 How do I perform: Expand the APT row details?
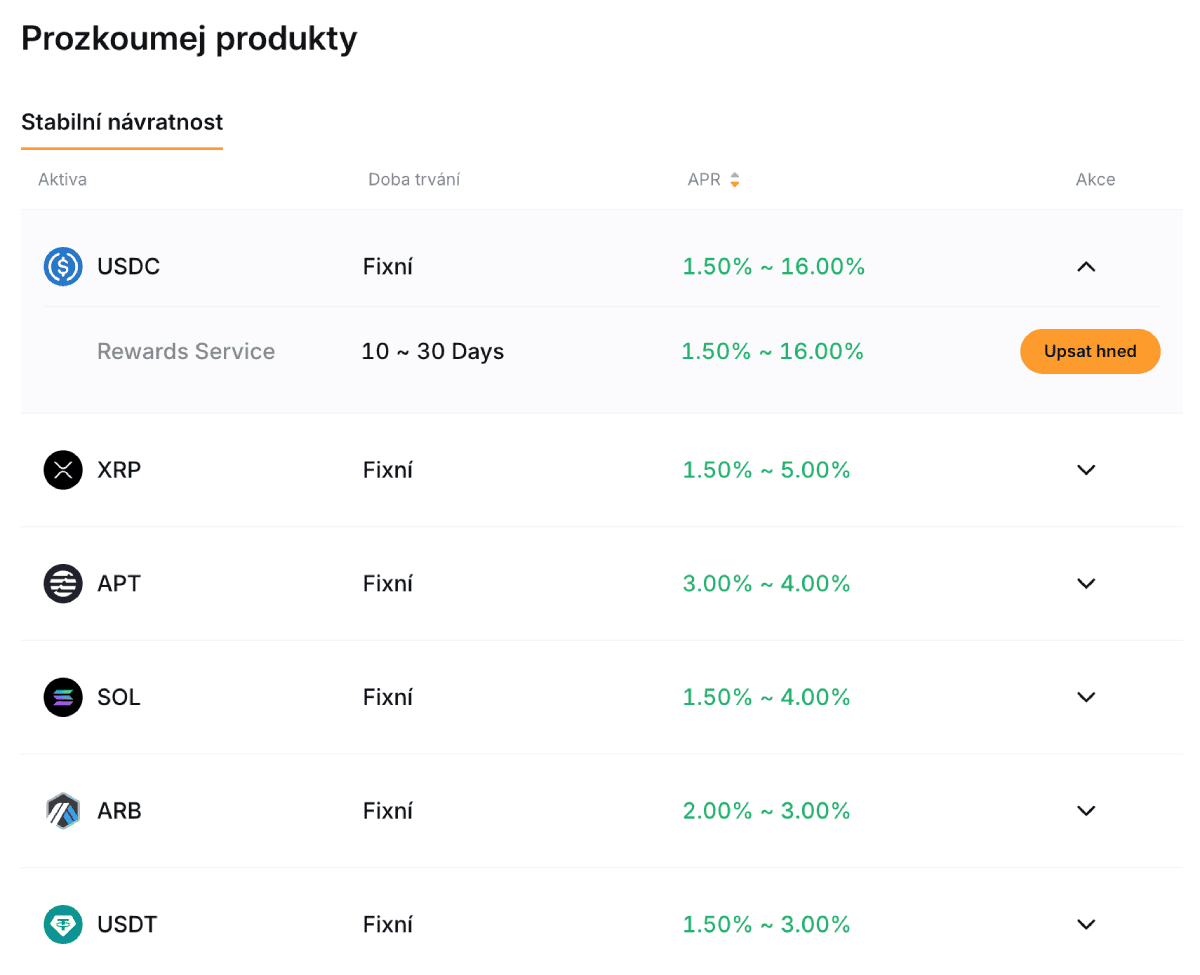click(1086, 583)
